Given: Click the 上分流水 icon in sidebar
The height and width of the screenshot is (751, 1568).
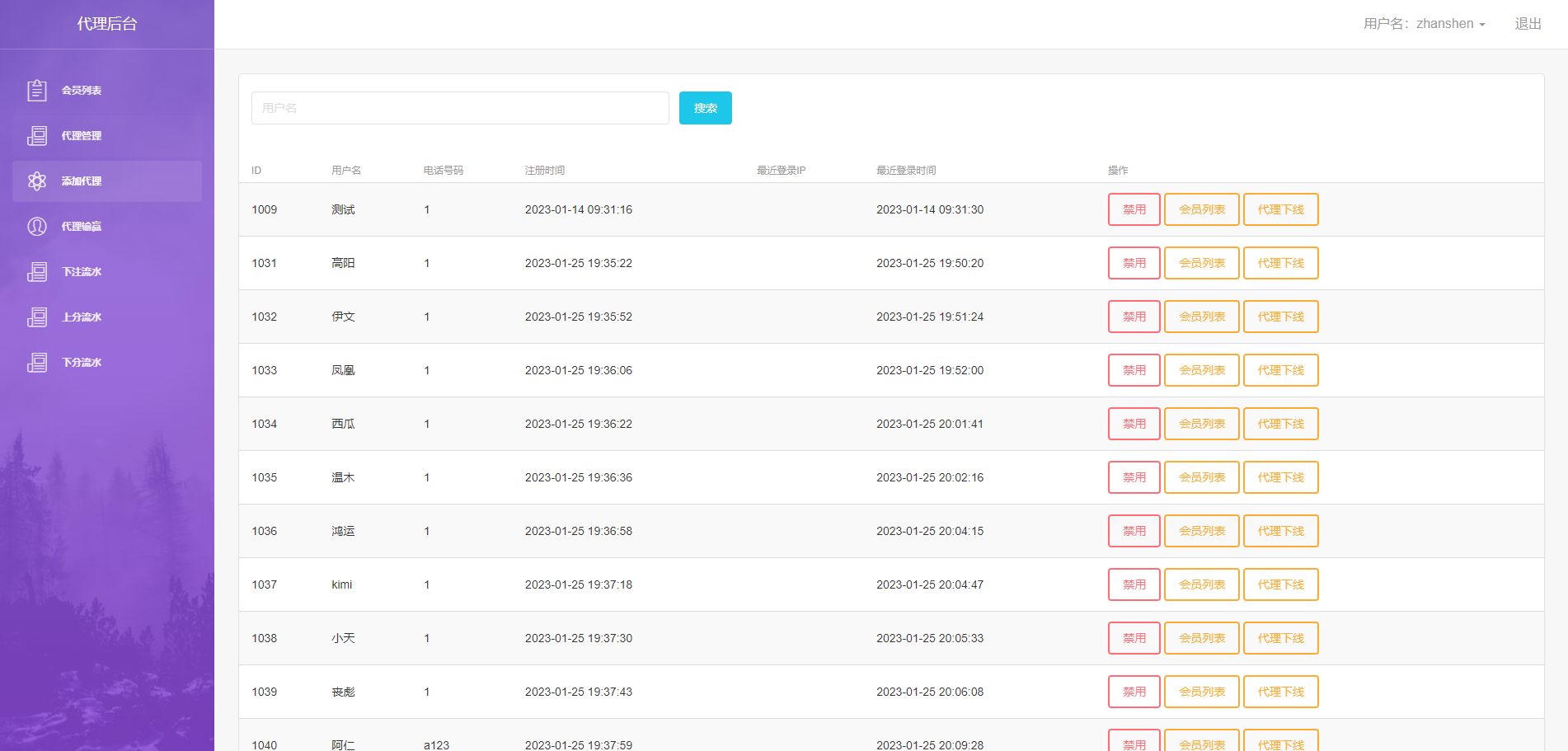Looking at the screenshot, I should [x=37, y=317].
